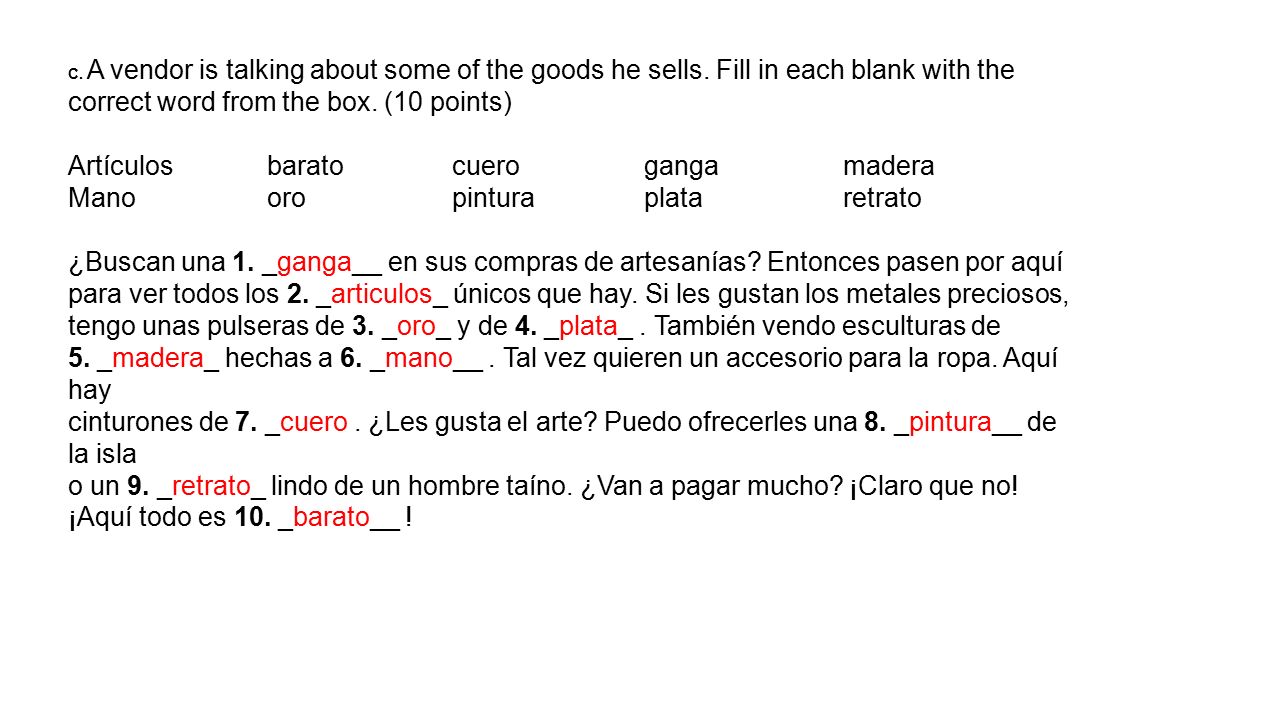This screenshot has height=720, width=1280.
Task: Click the bold number '10.' in the last line
Action: (253, 519)
